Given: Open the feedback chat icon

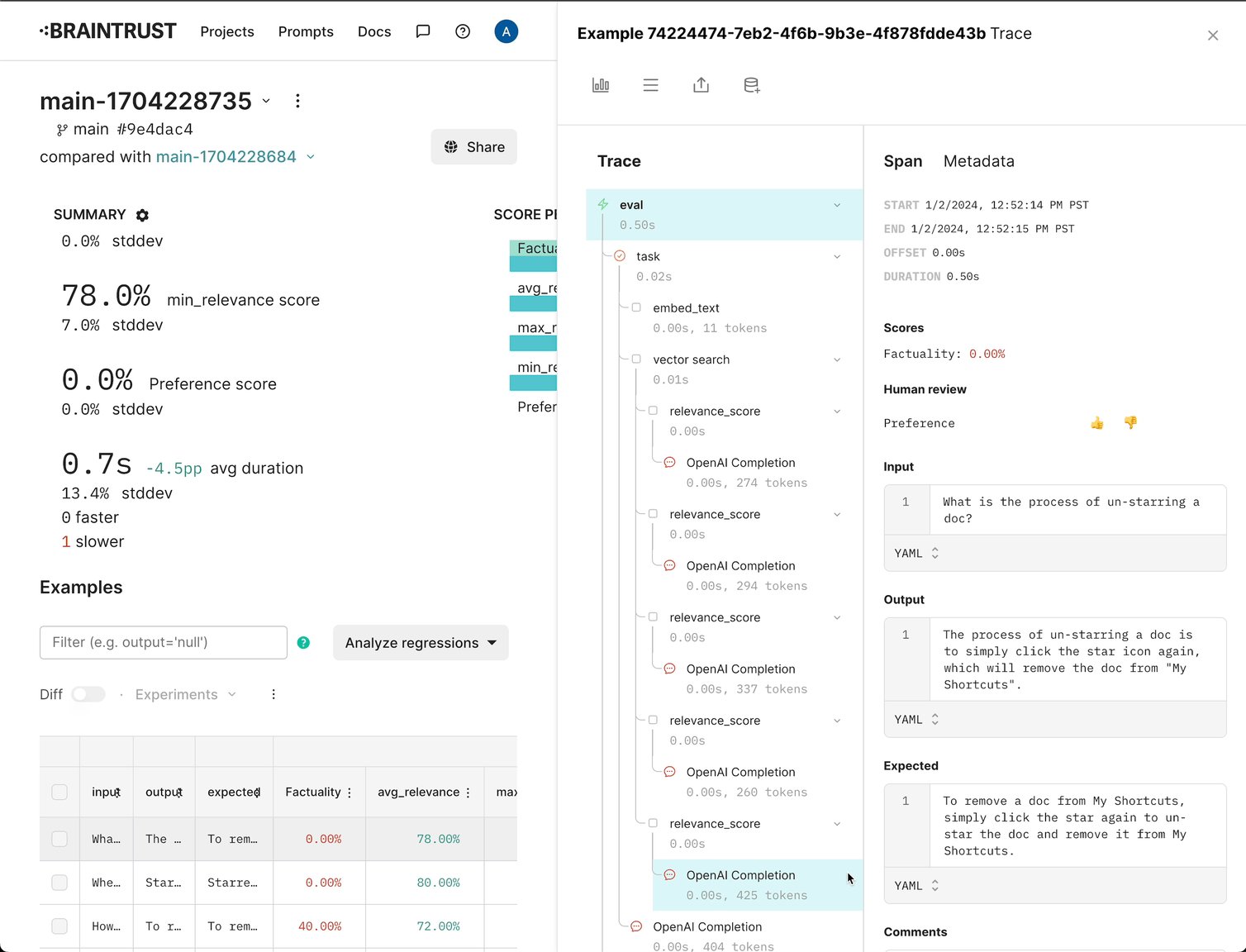Looking at the screenshot, I should 423,31.
